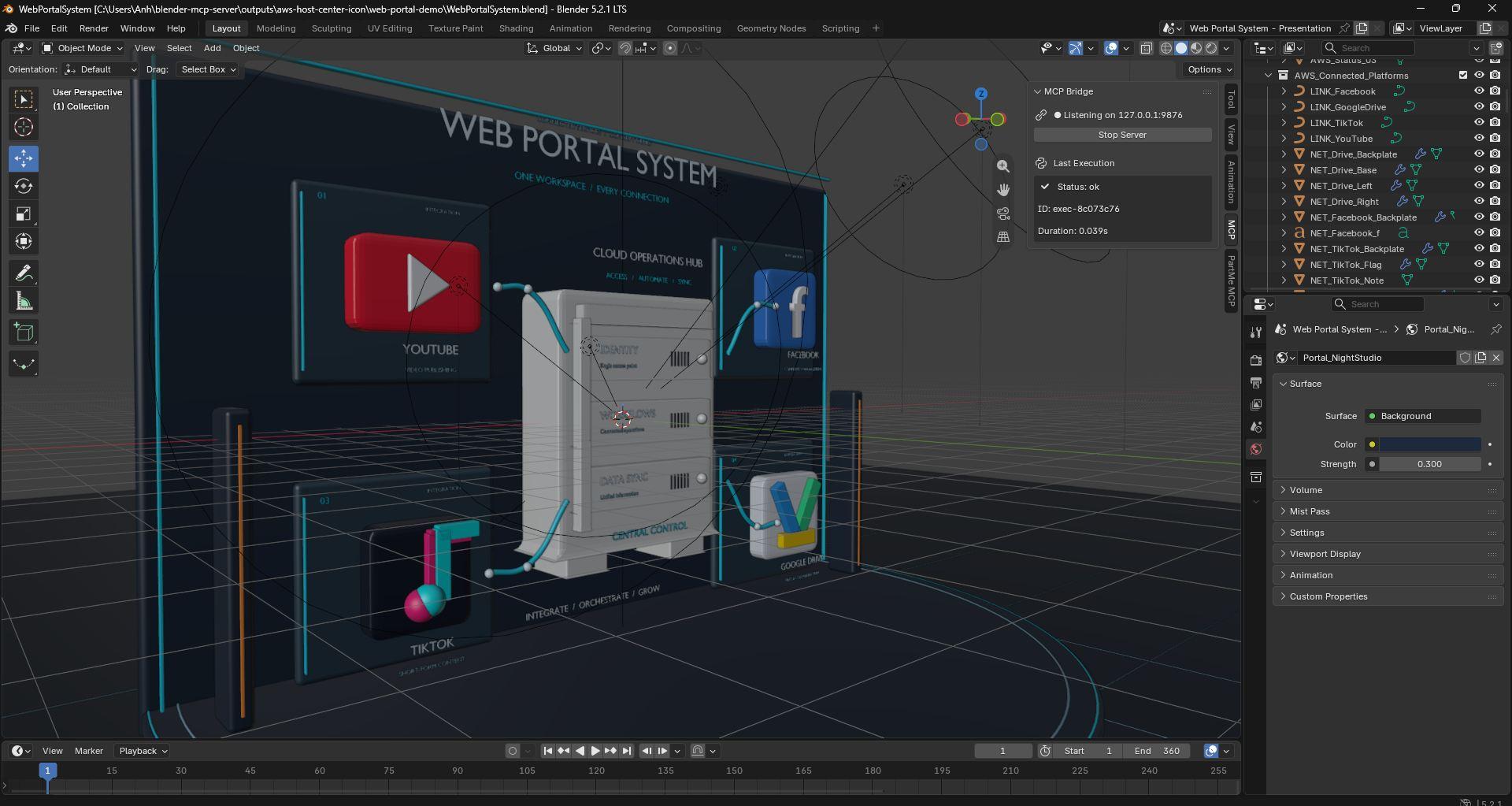Switch to Geometry Nodes workspace tab
The image size is (1512, 806).
(771, 28)
